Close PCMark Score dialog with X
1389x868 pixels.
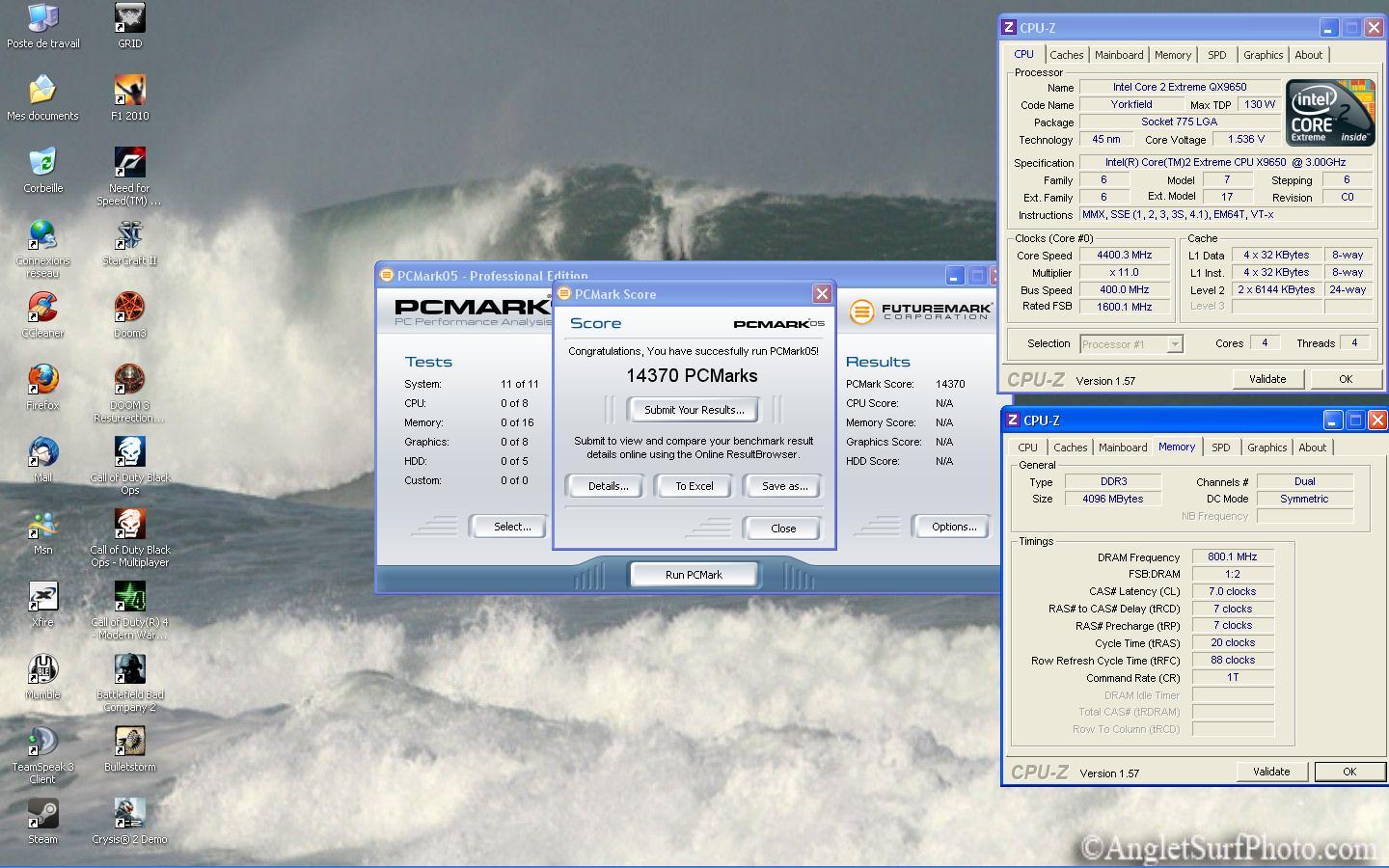(x=822, y=294)
